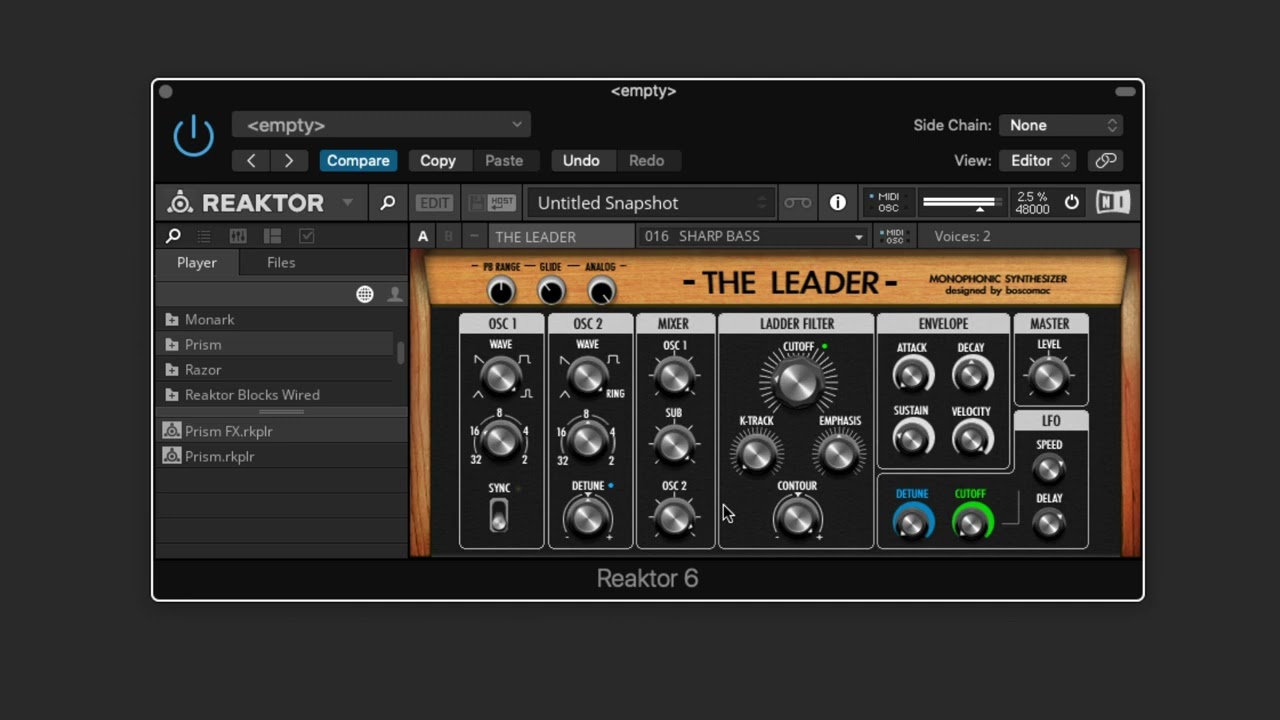This screenshot has width=1280, height=720.
Task: Click the OSC 2 DETUNE knob
Action: tap(587, 517)
